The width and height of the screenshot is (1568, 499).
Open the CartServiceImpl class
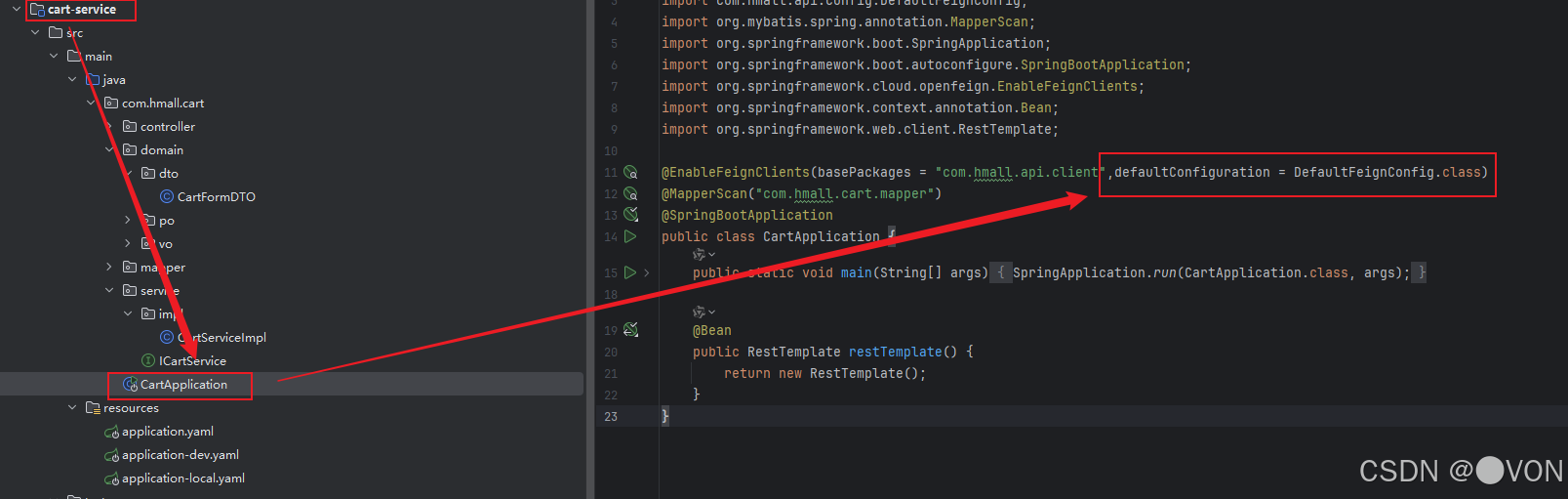(221, 337)
